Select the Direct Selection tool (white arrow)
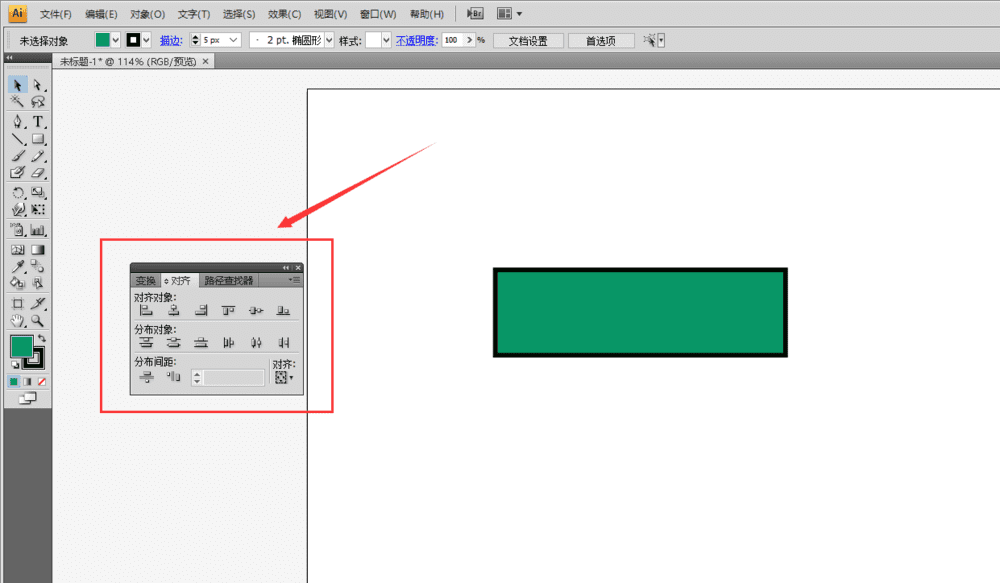This screenshot has height=583, width=1000. tap(38, 85)
